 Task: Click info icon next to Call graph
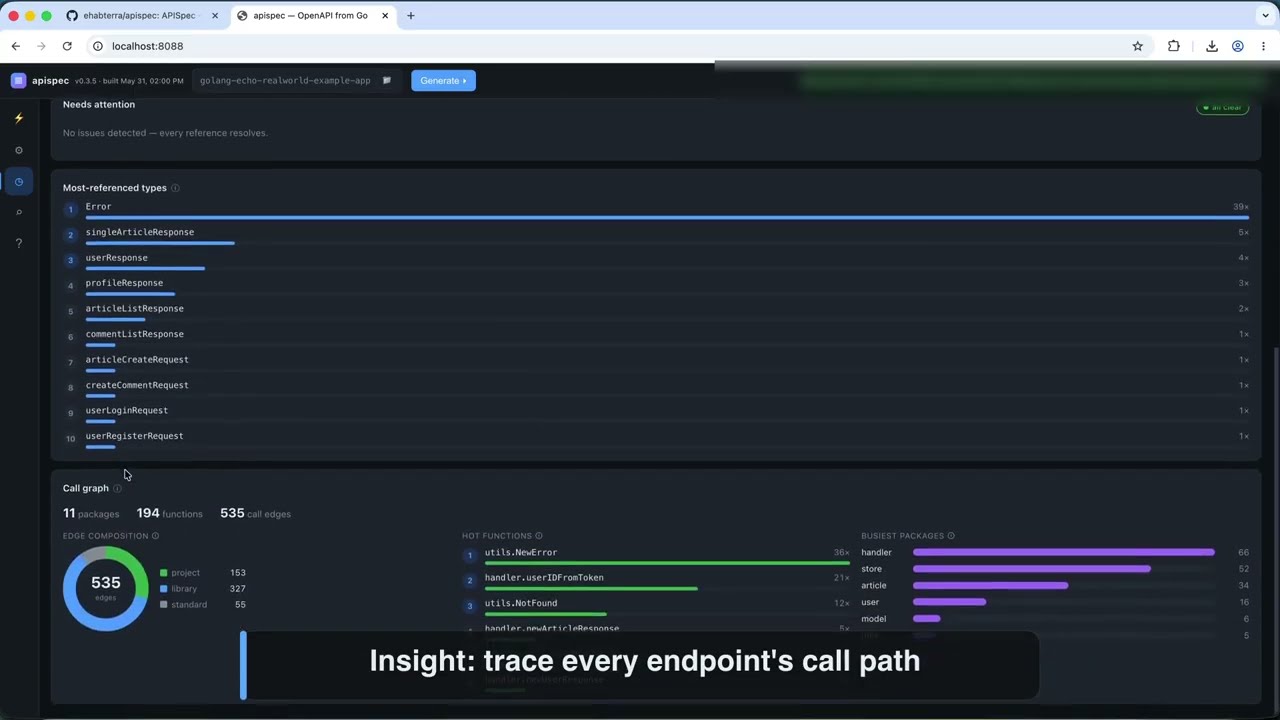[117, 488]
